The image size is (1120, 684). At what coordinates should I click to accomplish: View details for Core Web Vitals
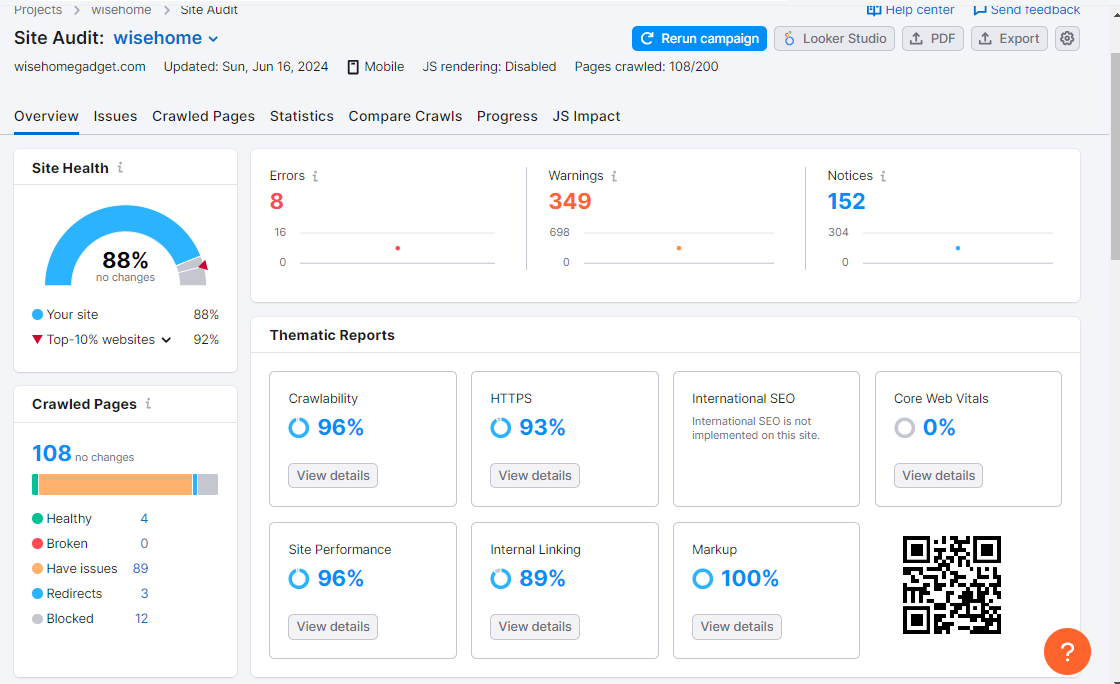(938, 476)
